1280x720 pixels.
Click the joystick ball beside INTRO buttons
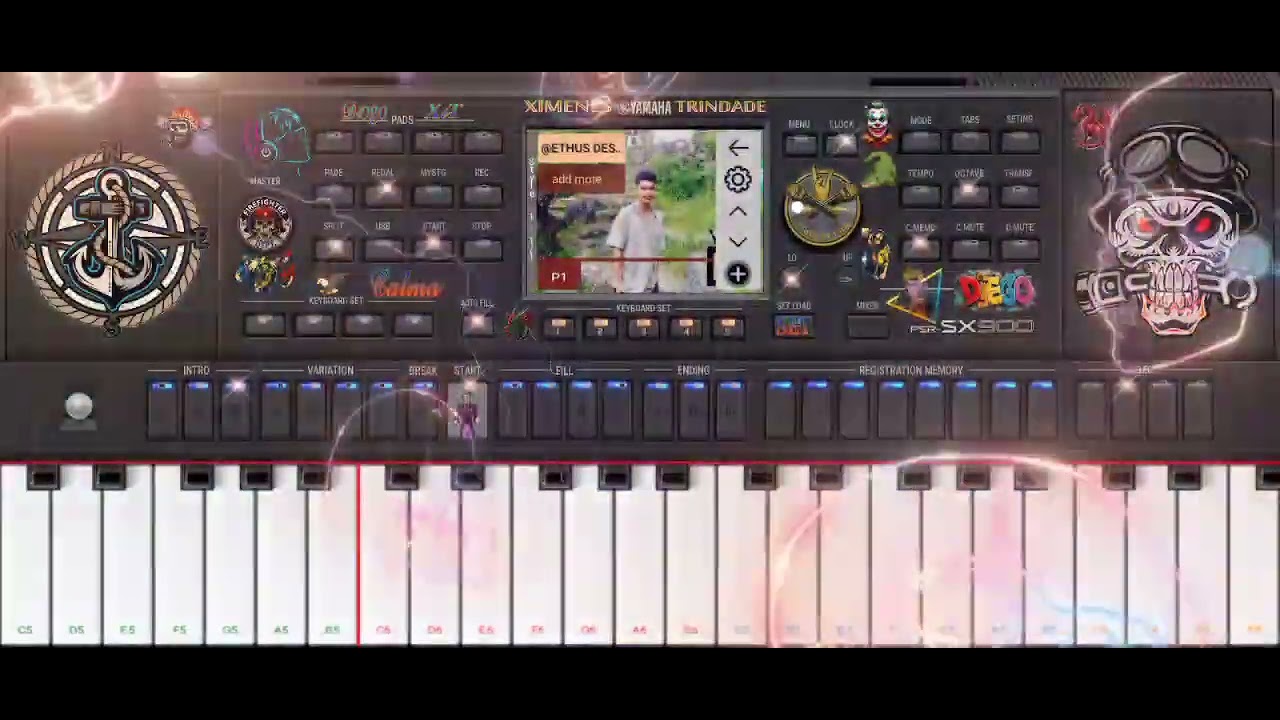coord(79,406)
